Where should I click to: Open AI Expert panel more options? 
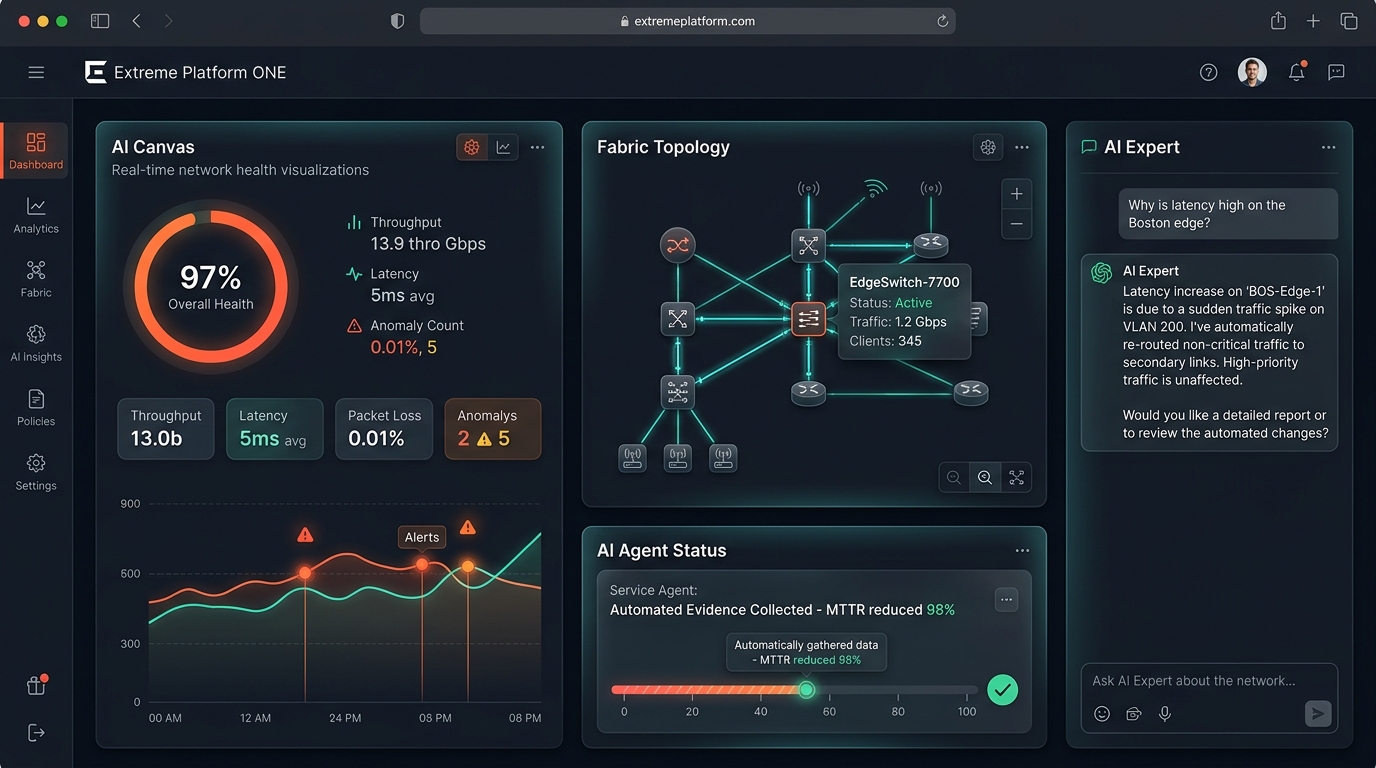pyautogui.click(x=1328, y=147)
